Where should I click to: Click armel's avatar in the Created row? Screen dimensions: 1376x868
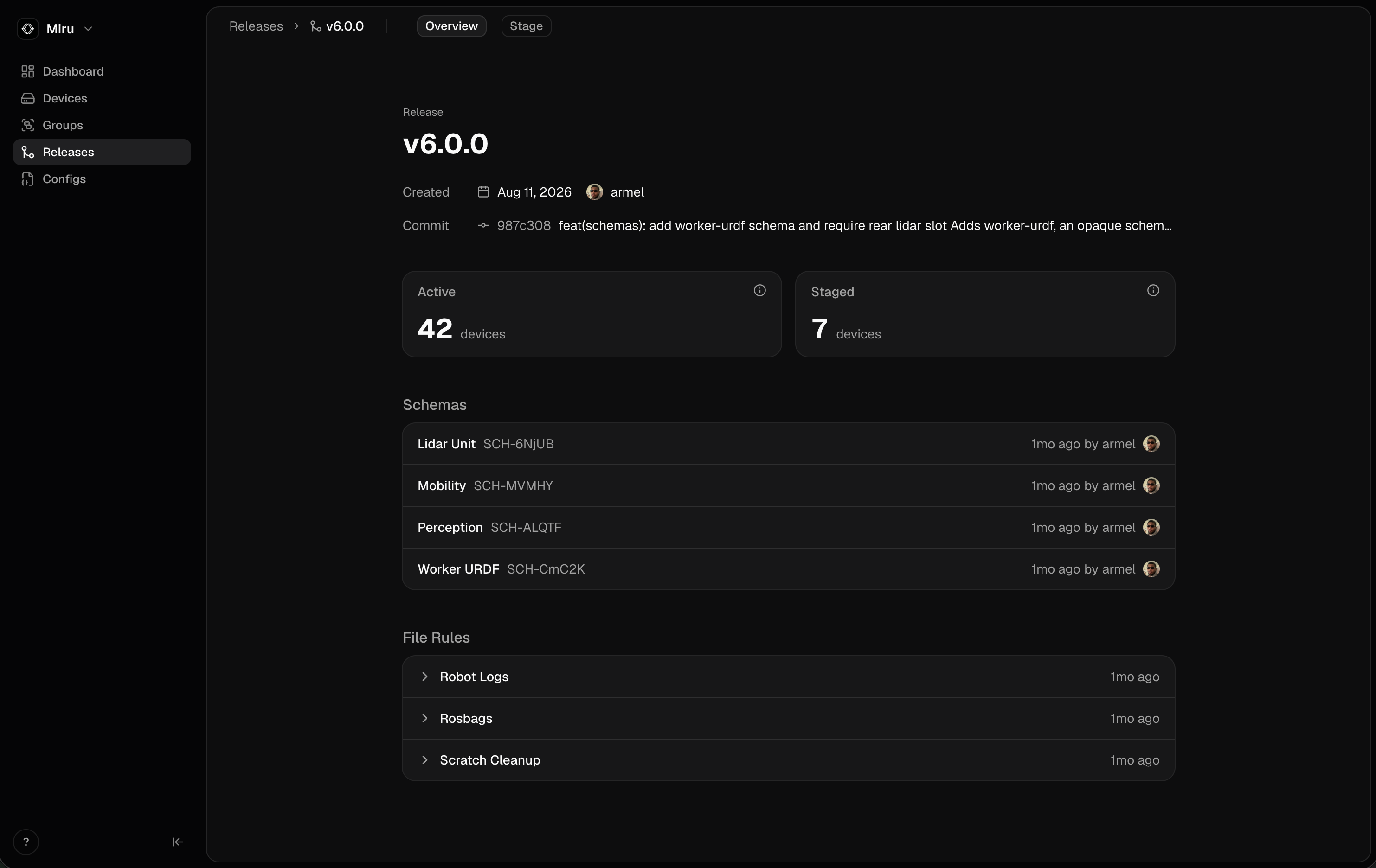coord(594,192)
